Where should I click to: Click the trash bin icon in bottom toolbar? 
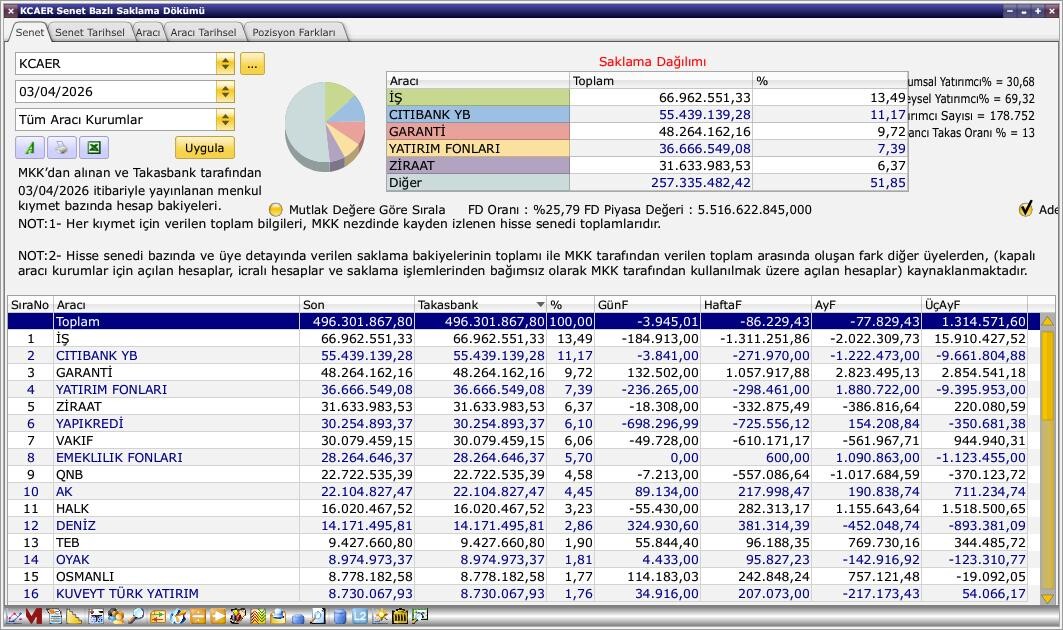pyautogui.click(x=400, y=617)
